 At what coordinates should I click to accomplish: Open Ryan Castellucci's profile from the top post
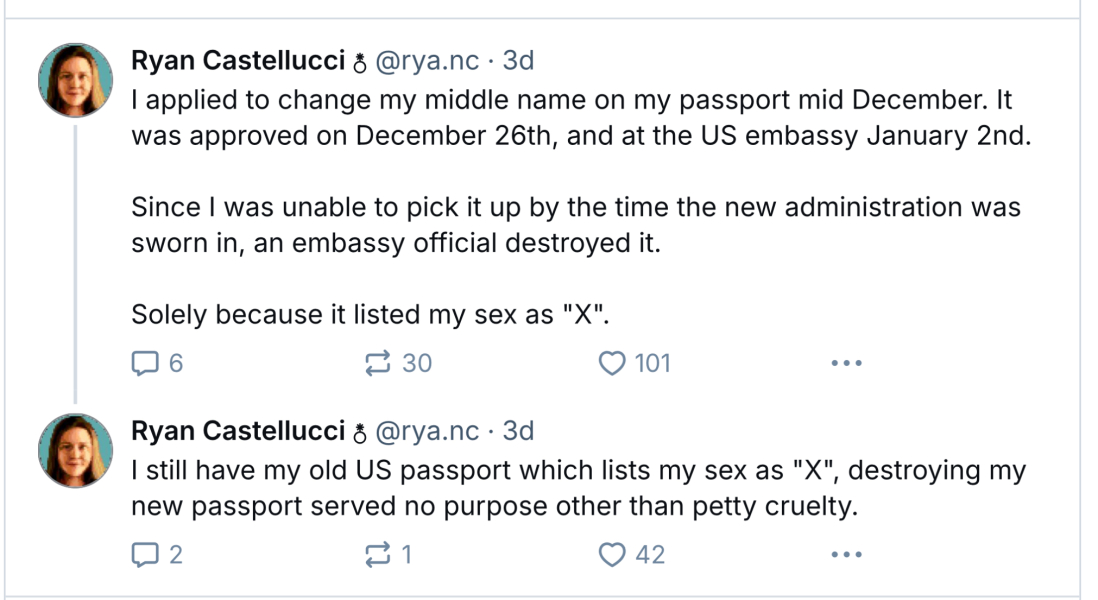click(238, 61)
